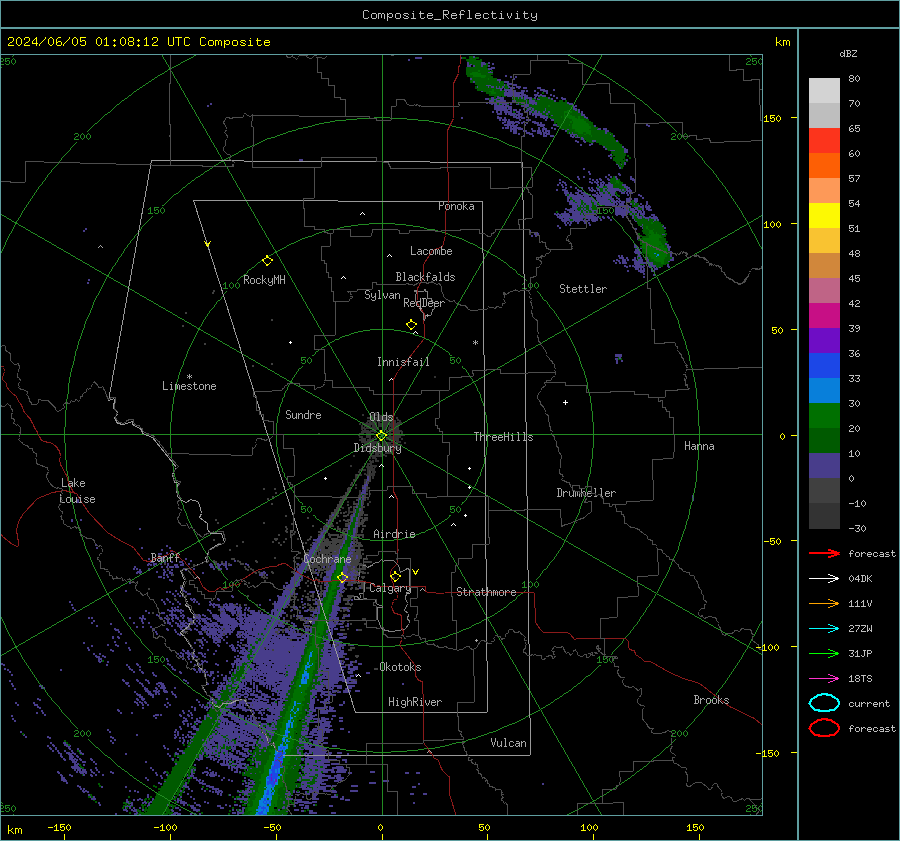Click the dBZ legend heading
Viewport: 900px width, 841px height.
pos(848,53)
